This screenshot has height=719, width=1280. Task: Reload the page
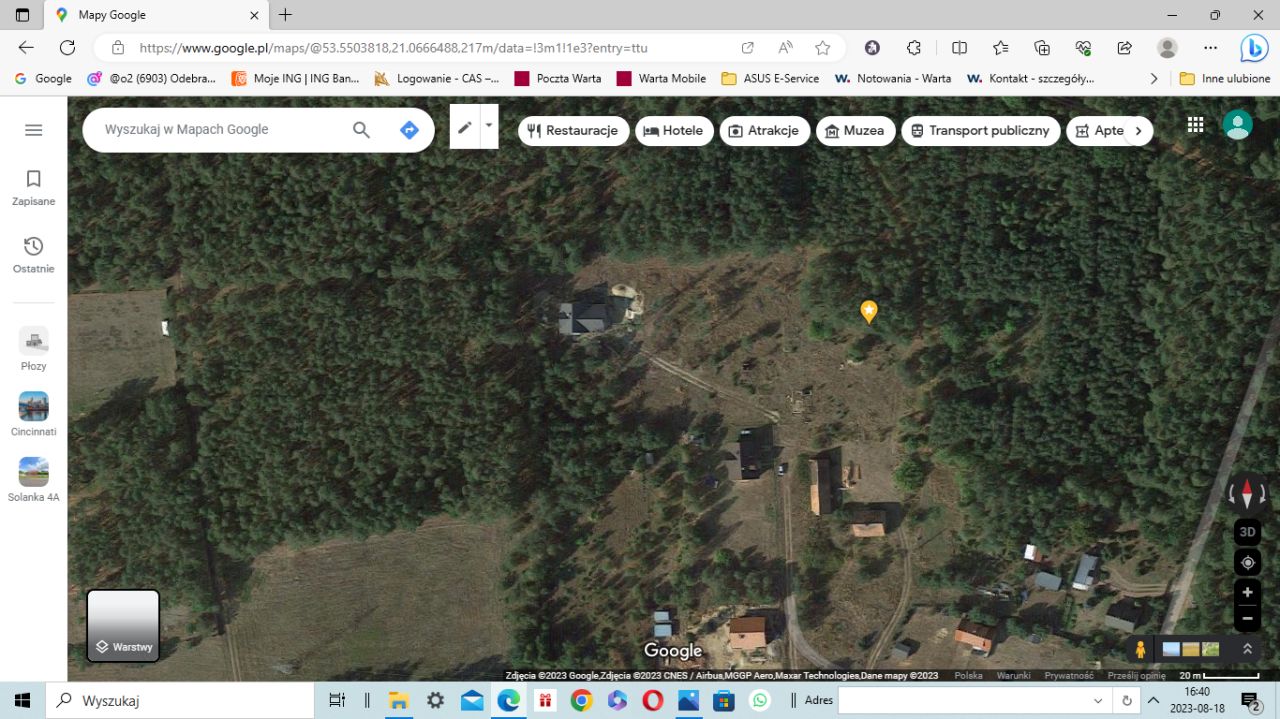[x=67, y=47]
